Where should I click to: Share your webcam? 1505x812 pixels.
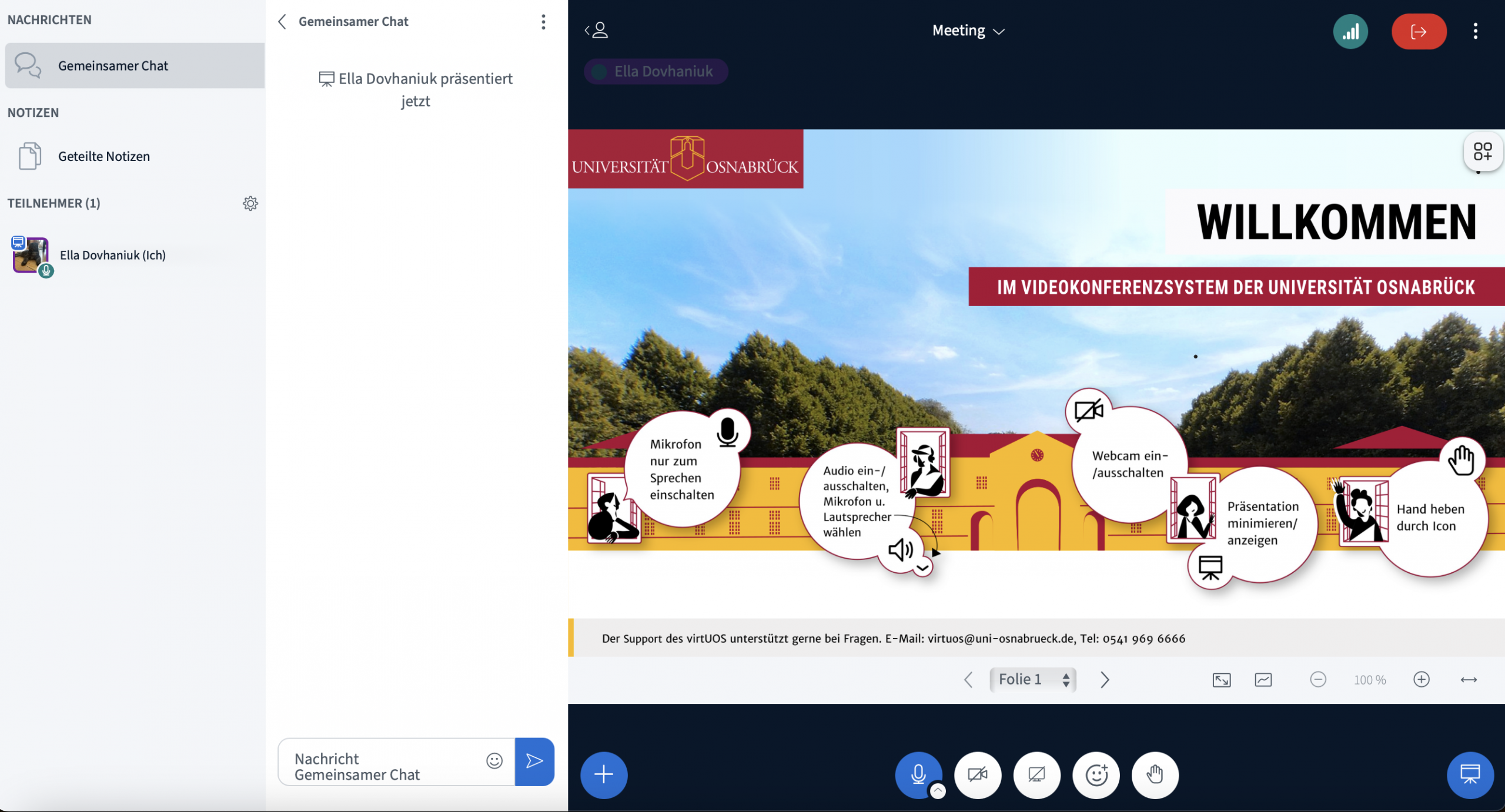coord(978,775)
